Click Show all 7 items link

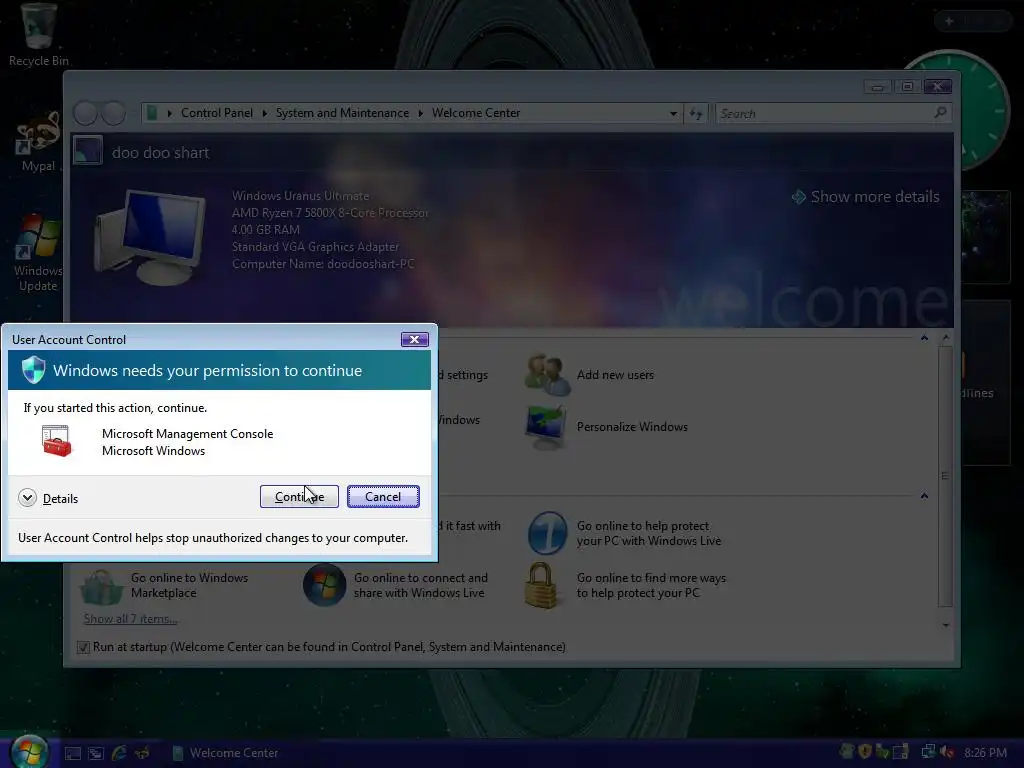(x=131, y=618)
